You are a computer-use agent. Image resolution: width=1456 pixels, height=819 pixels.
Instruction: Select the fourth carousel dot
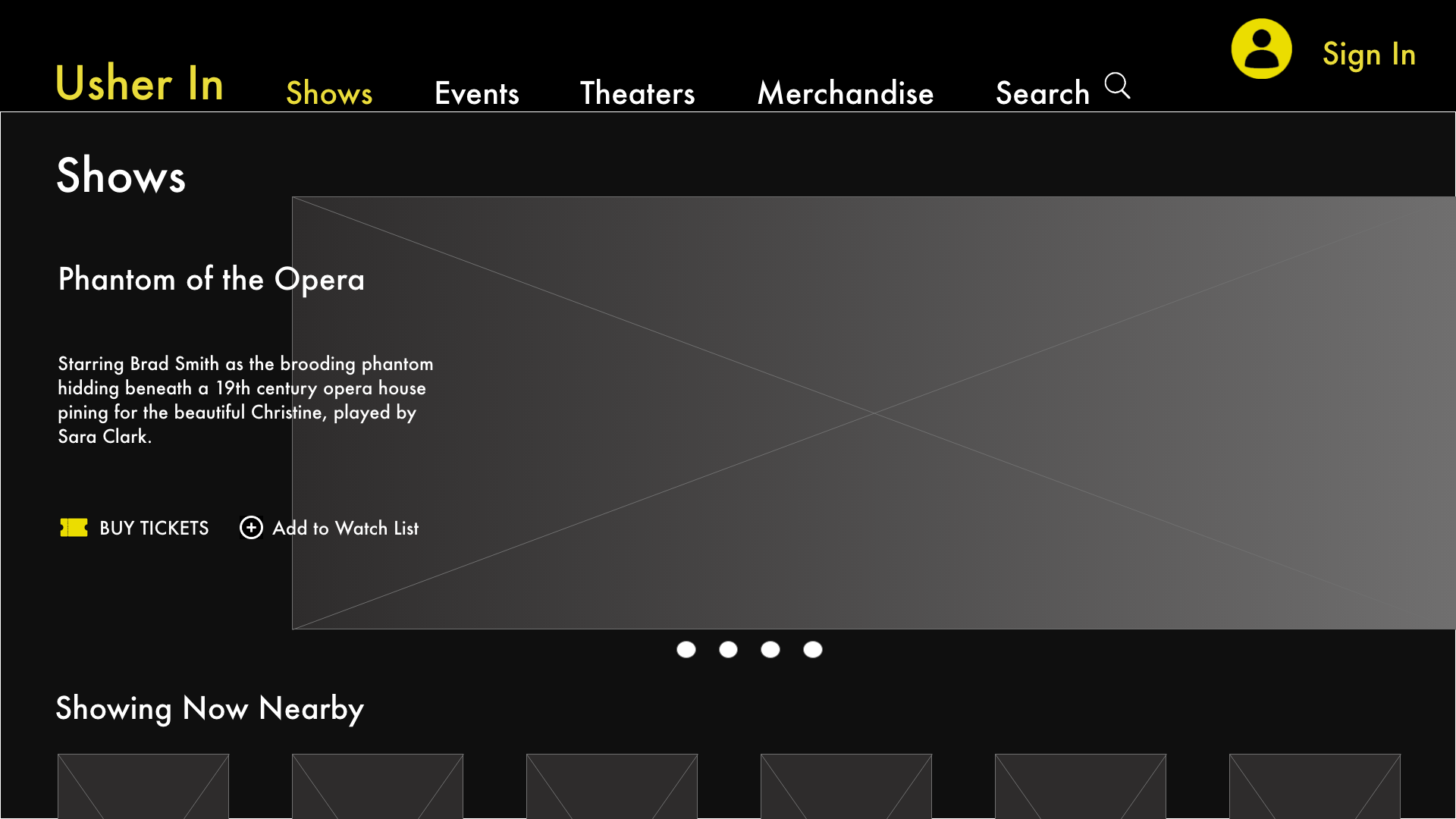pos(813,649)
